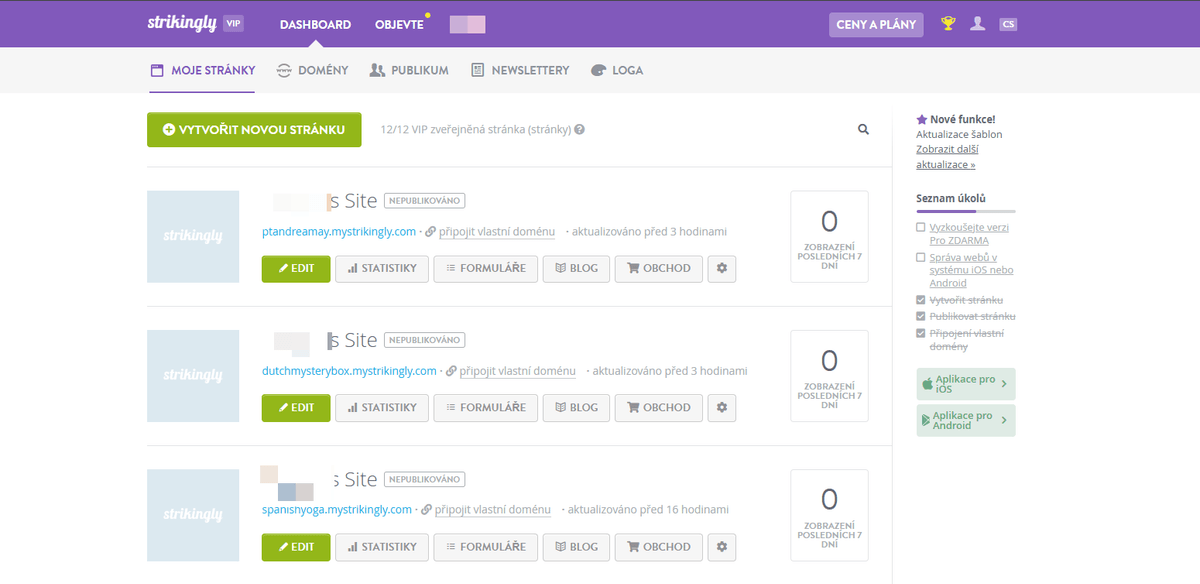This screenshot has width=1200, height=584.
Task: Click připojit vlastní doménu for dutchmysterybox
Action: pos(518,370)
